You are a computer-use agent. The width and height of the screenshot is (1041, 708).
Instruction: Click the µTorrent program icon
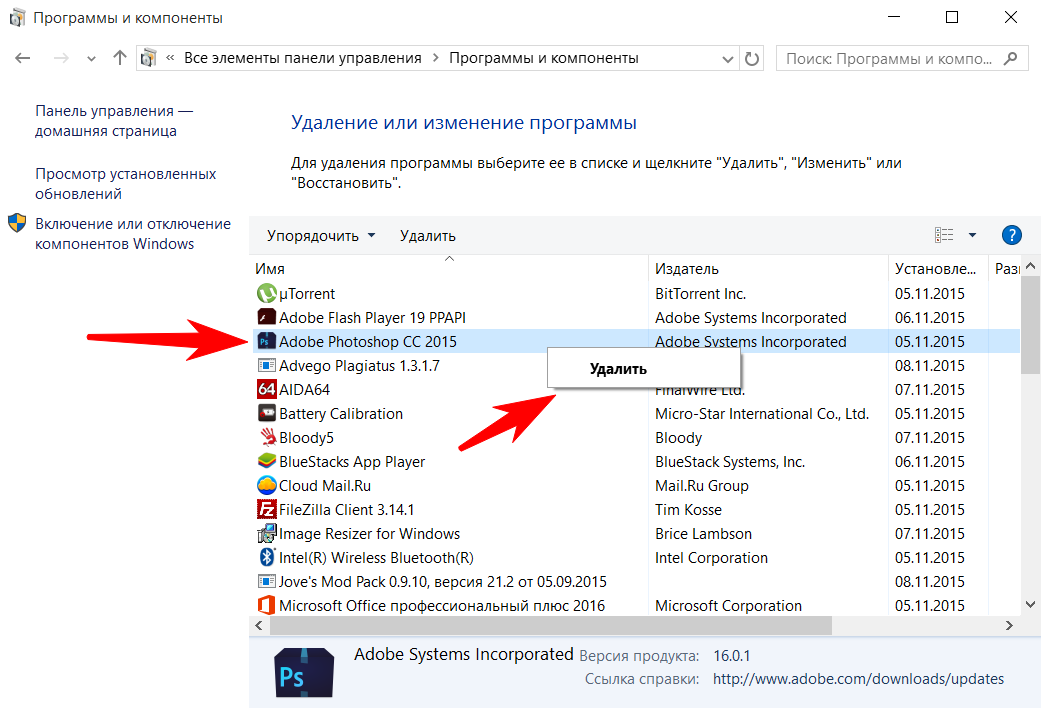click(x=266, y=294)
